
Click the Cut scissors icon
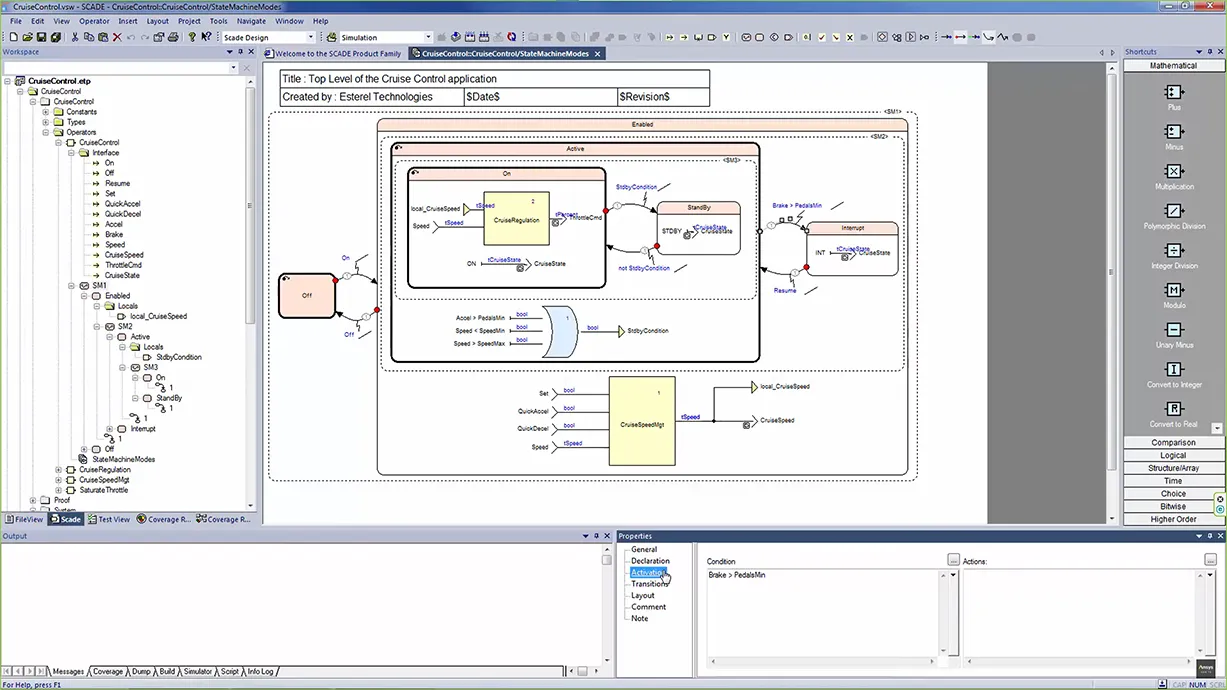(75, 37)
